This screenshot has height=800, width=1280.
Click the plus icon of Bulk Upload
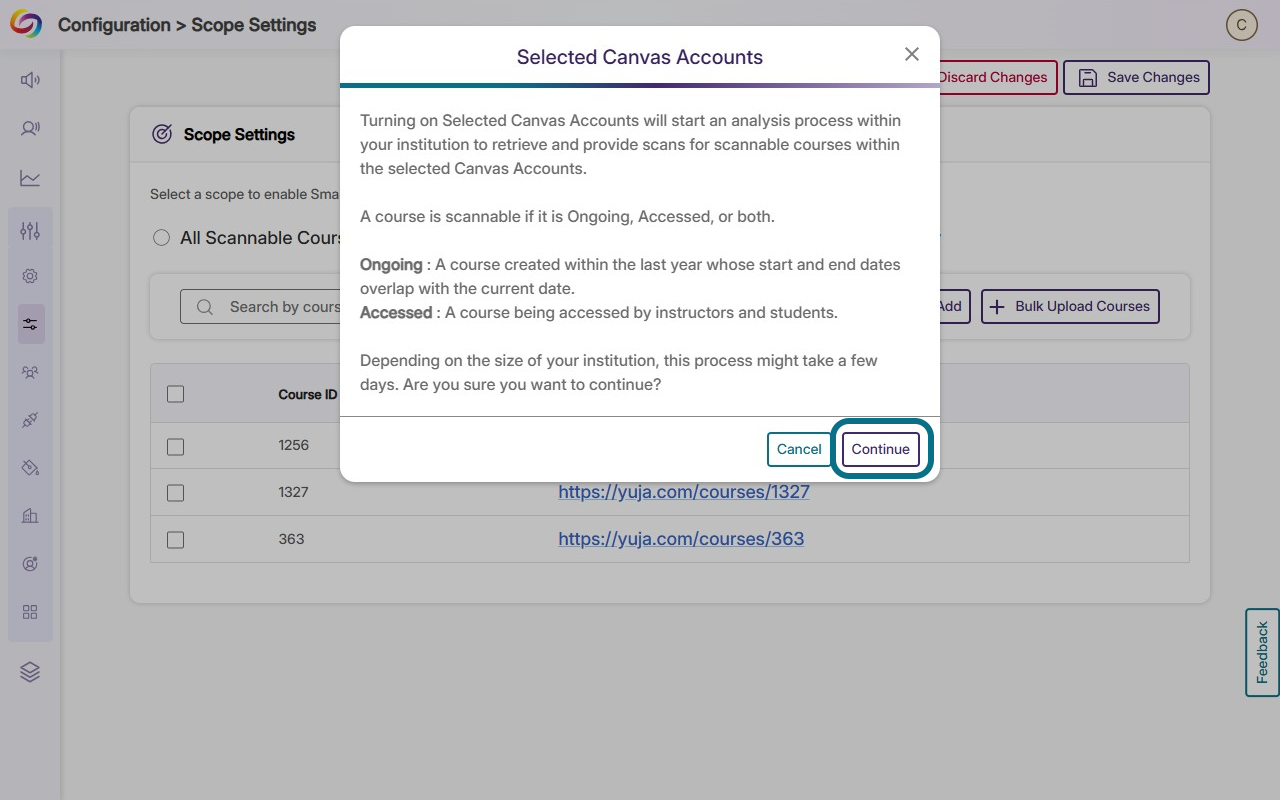click(997, 306)
